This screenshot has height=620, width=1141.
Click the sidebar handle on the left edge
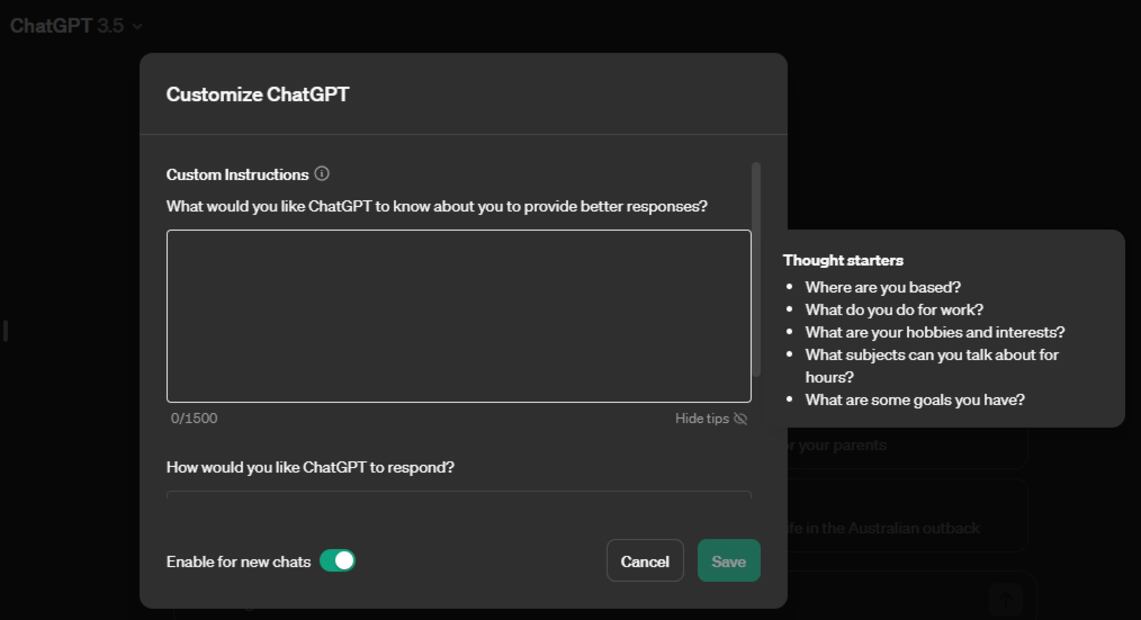pyautogui.click(x=6, y=330)
